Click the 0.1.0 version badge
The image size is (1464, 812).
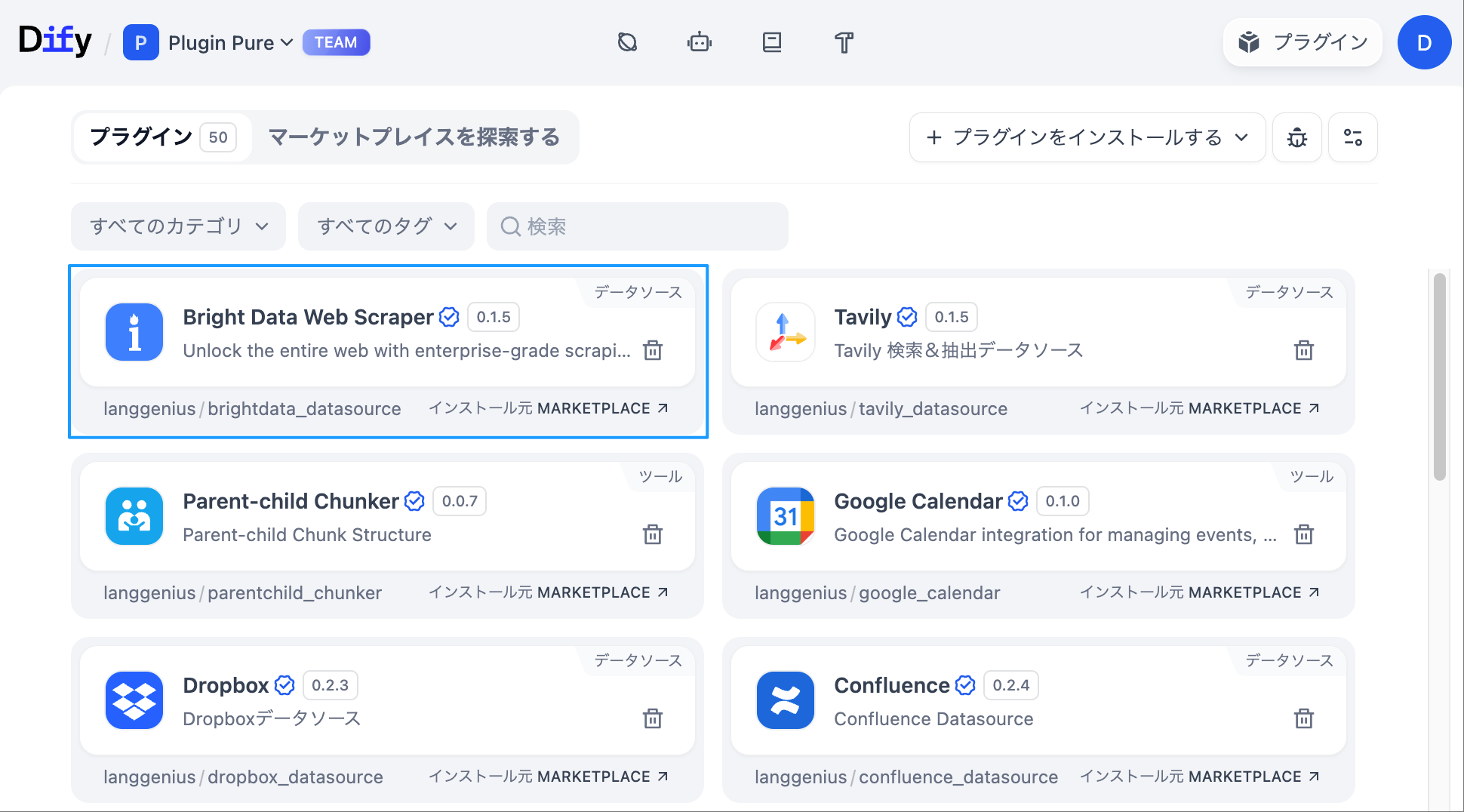[x=1063, y=501]
